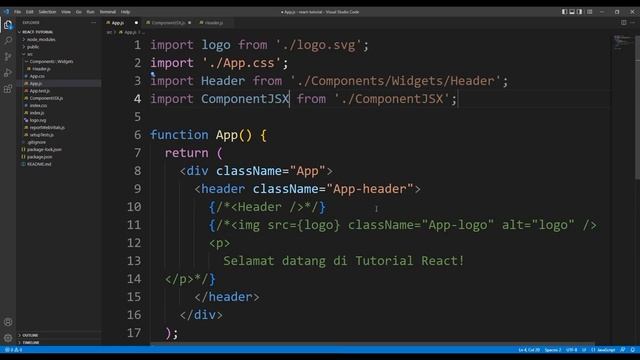The height and width of the screenshot is (360, 640).
Task: Change UTF-8 file encoding
Action: click(572, 350)
